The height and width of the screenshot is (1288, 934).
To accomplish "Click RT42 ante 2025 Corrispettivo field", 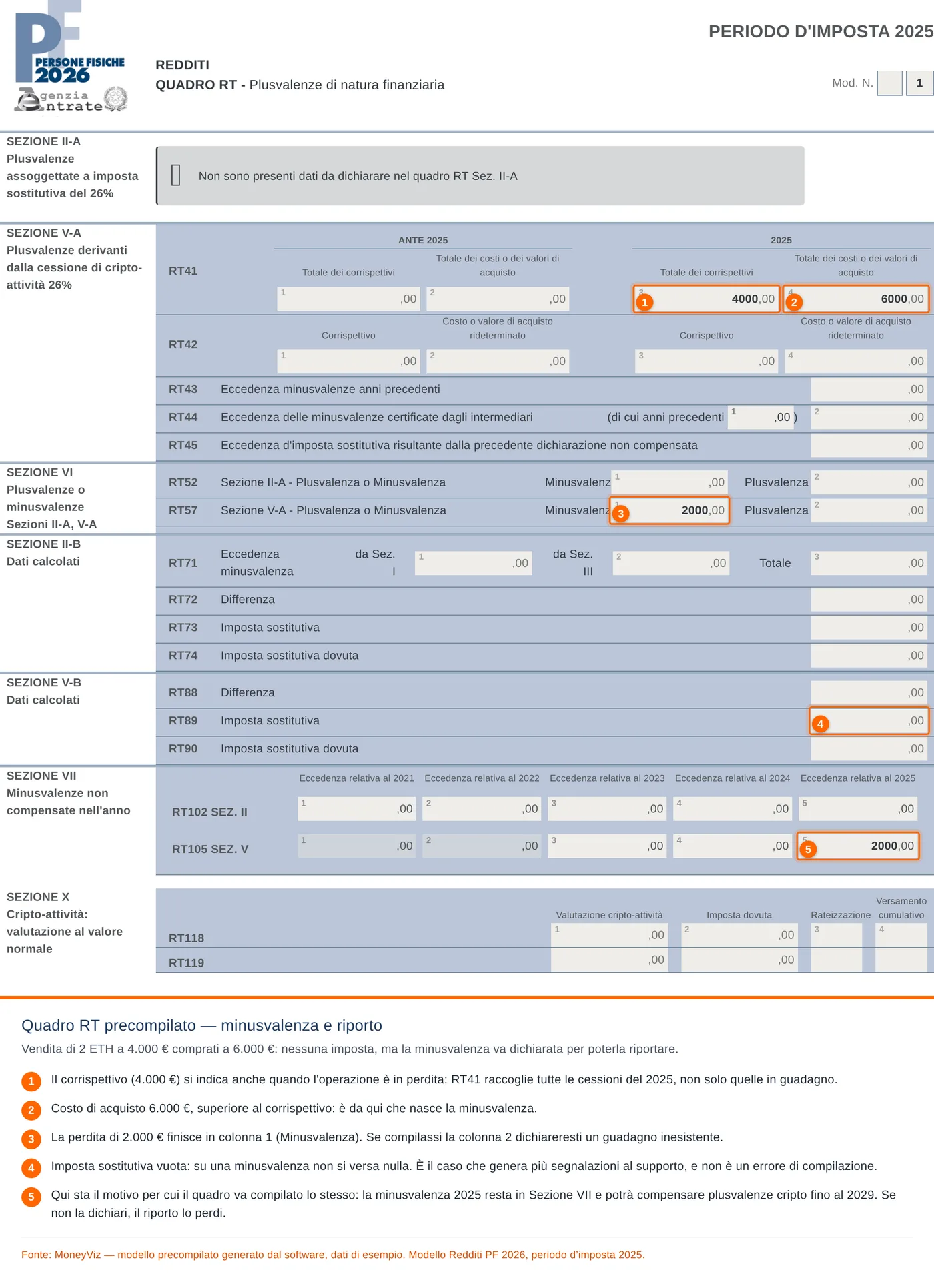I will [348, 361].
